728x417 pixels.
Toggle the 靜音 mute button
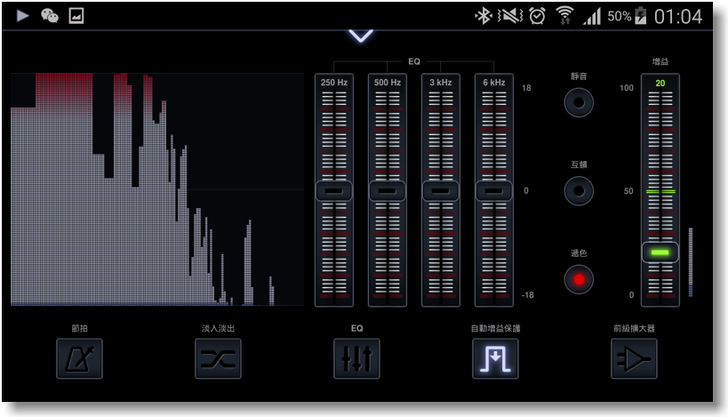(x=578, y=101)
